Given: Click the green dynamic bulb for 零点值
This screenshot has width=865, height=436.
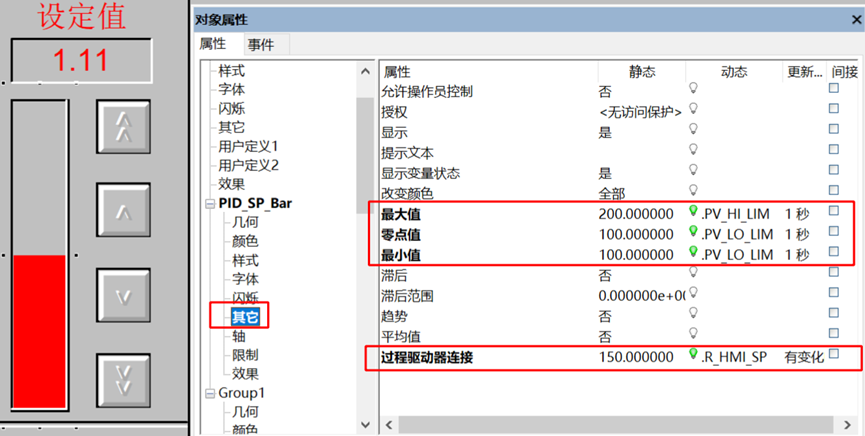Looking at the screenshot, I should coord(693,232).
